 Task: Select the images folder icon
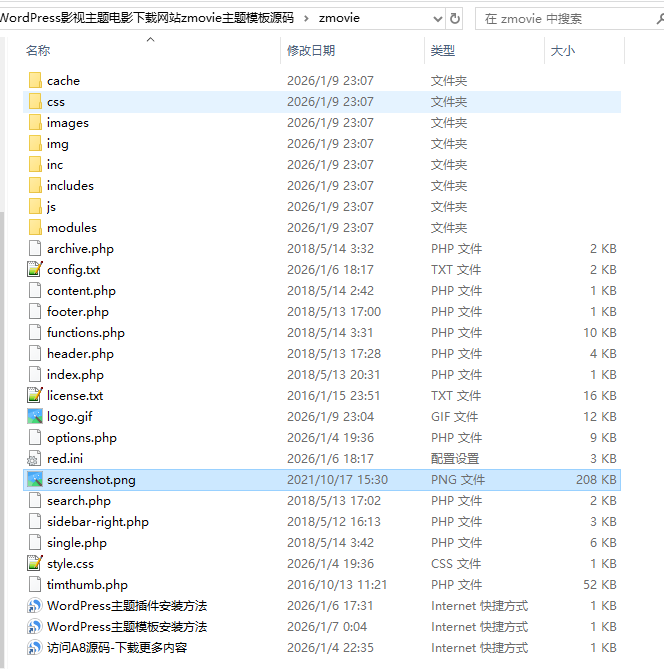[35, 122]
